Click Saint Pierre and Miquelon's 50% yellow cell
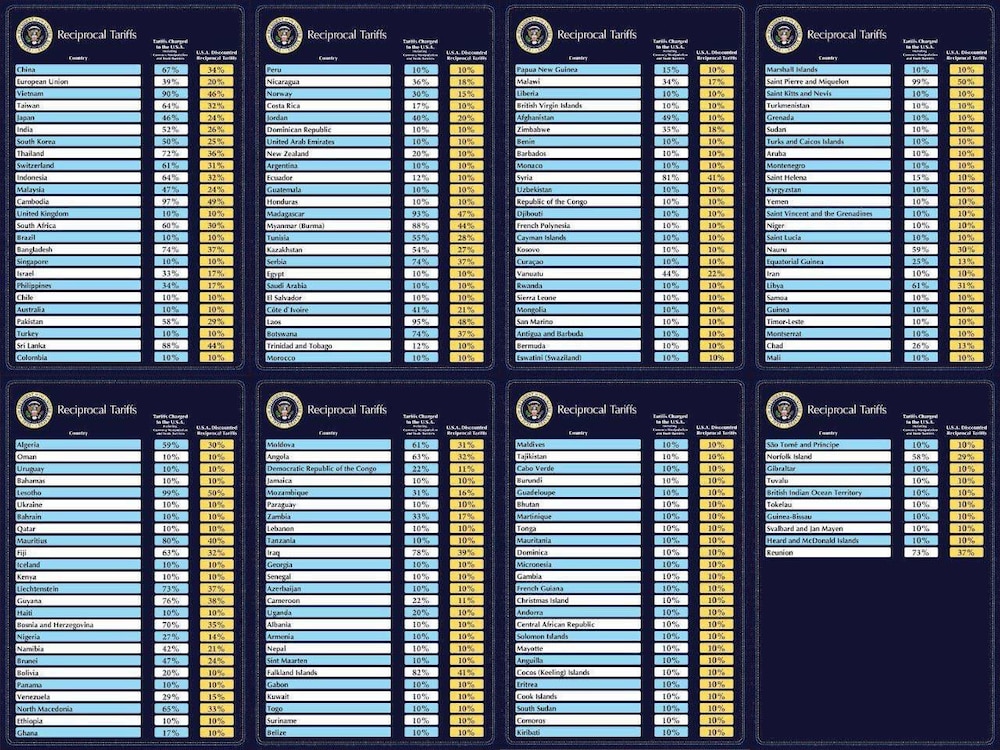Image resolution: width=1000 pixels, height=750 pixels. (966, 82)
